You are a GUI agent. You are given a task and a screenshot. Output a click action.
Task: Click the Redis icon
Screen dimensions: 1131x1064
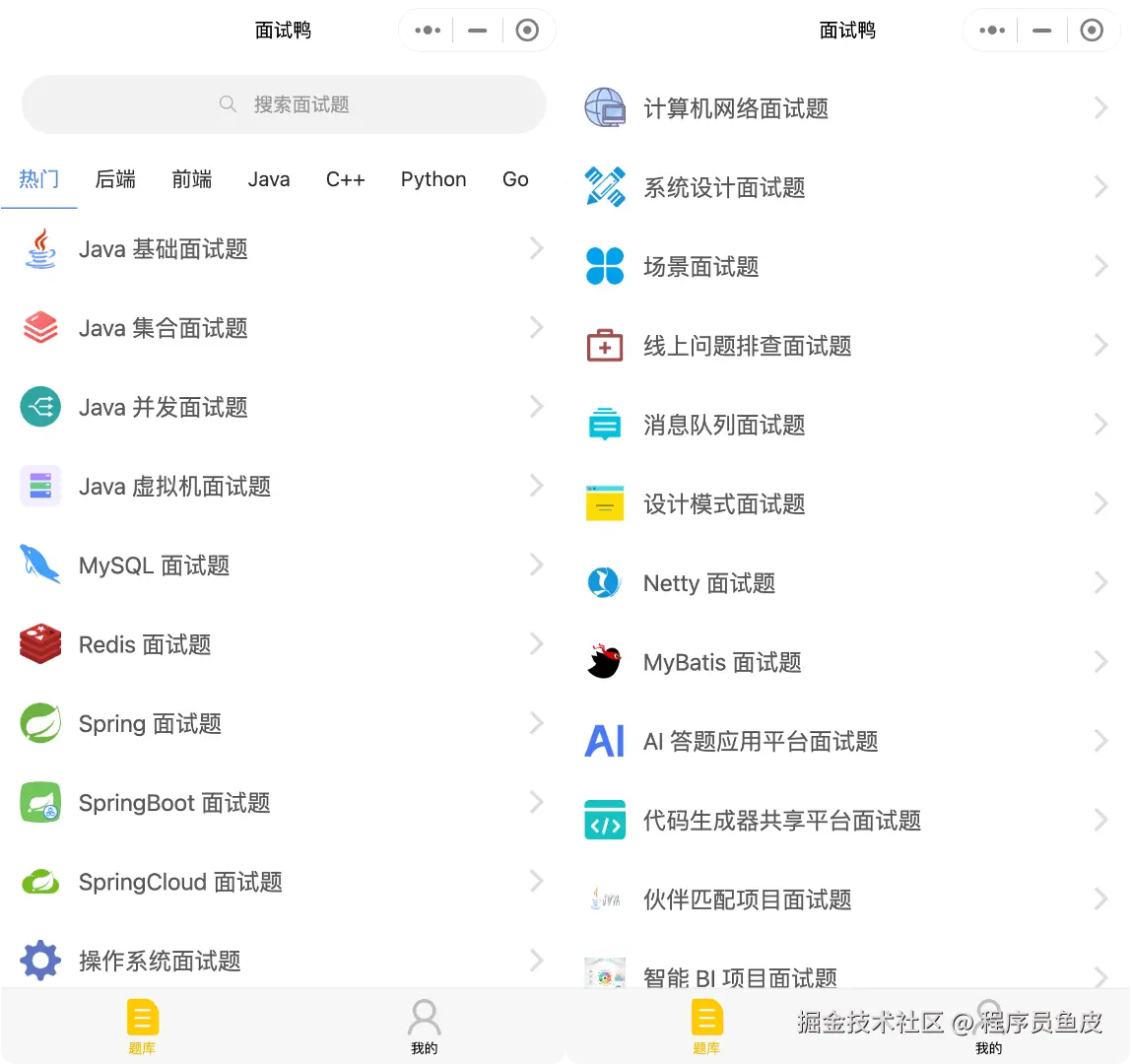pyautogui.click(x=40, y=643)
